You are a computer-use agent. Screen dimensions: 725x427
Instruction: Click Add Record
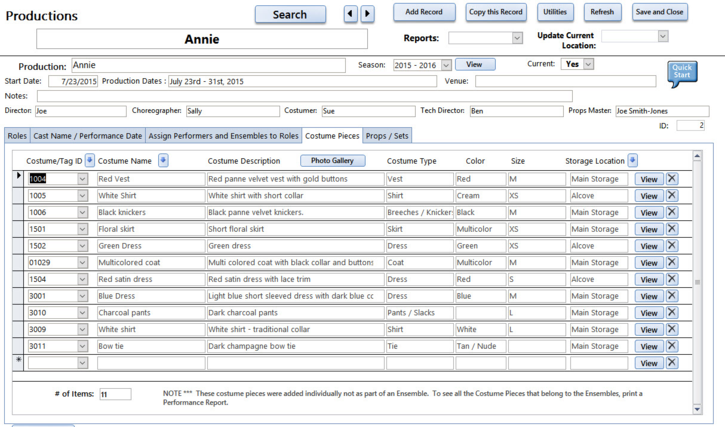tap(424, 12)
